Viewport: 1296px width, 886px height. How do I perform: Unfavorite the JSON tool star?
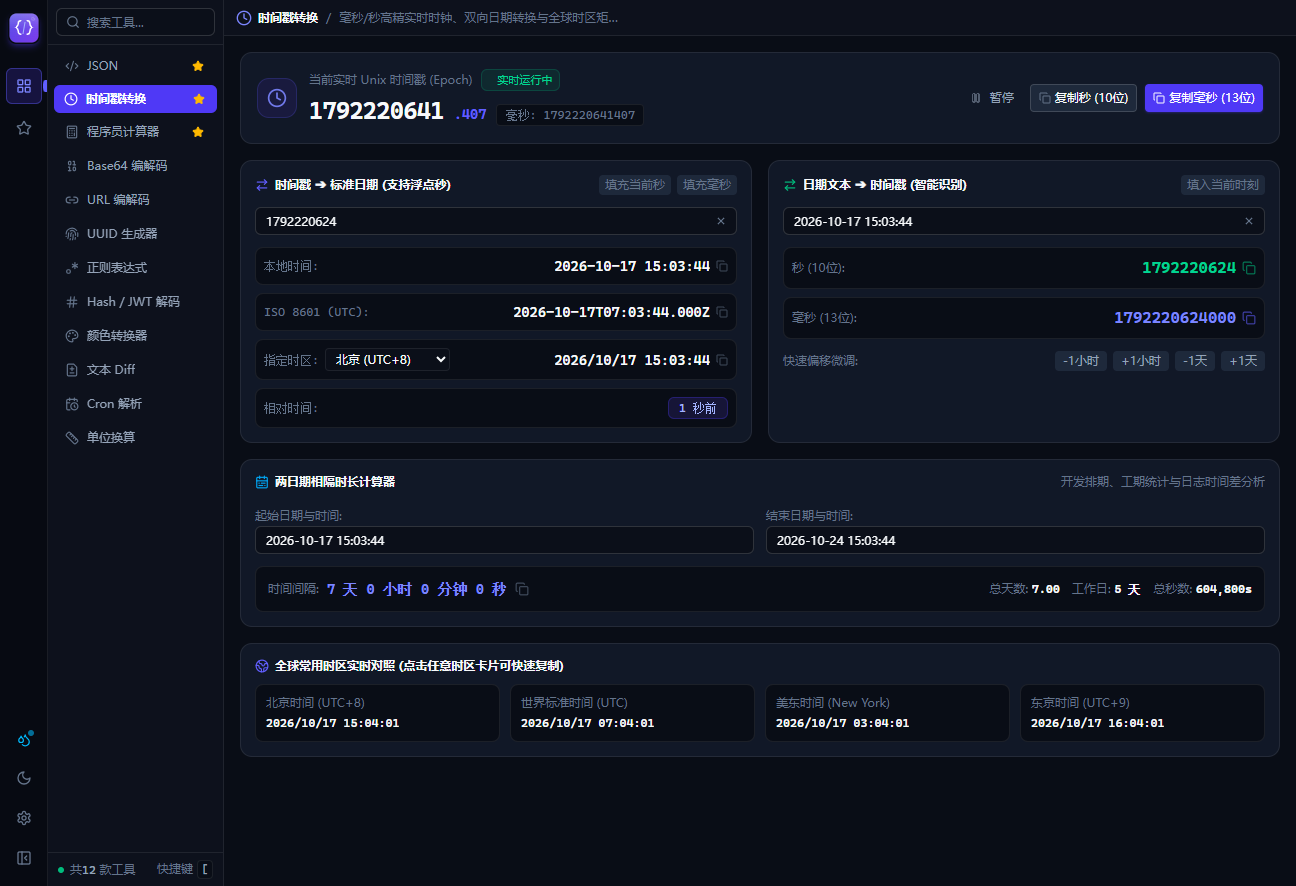[198, 66]
